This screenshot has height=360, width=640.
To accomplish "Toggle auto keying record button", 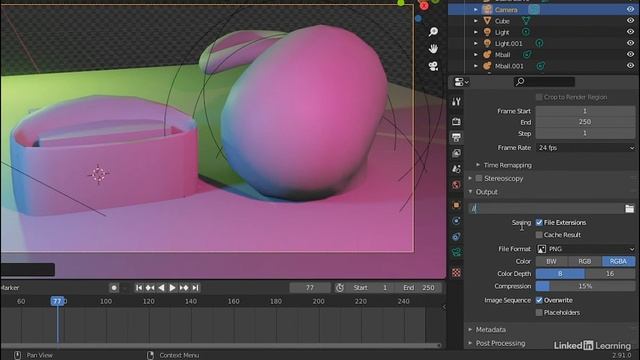I will 114,288.
